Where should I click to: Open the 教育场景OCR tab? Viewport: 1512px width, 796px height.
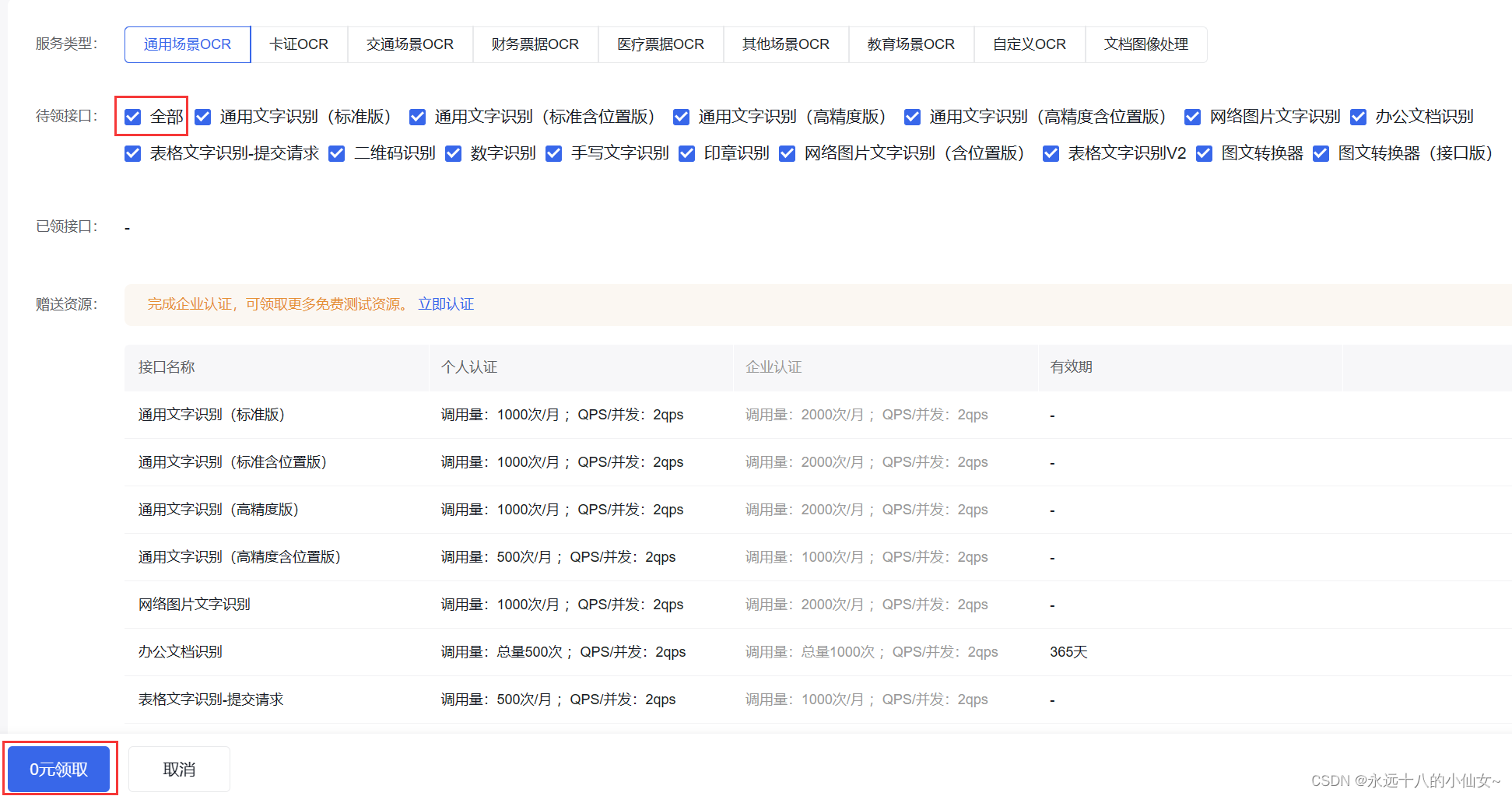click(x=911, y=44)
